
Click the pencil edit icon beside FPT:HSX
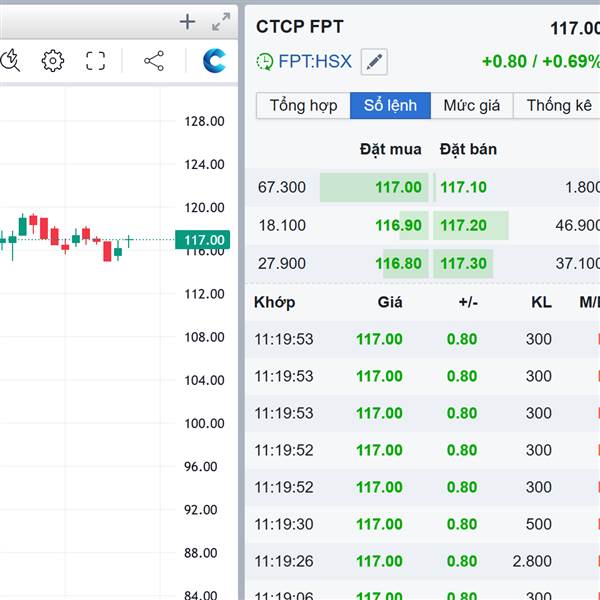(374, 62)
